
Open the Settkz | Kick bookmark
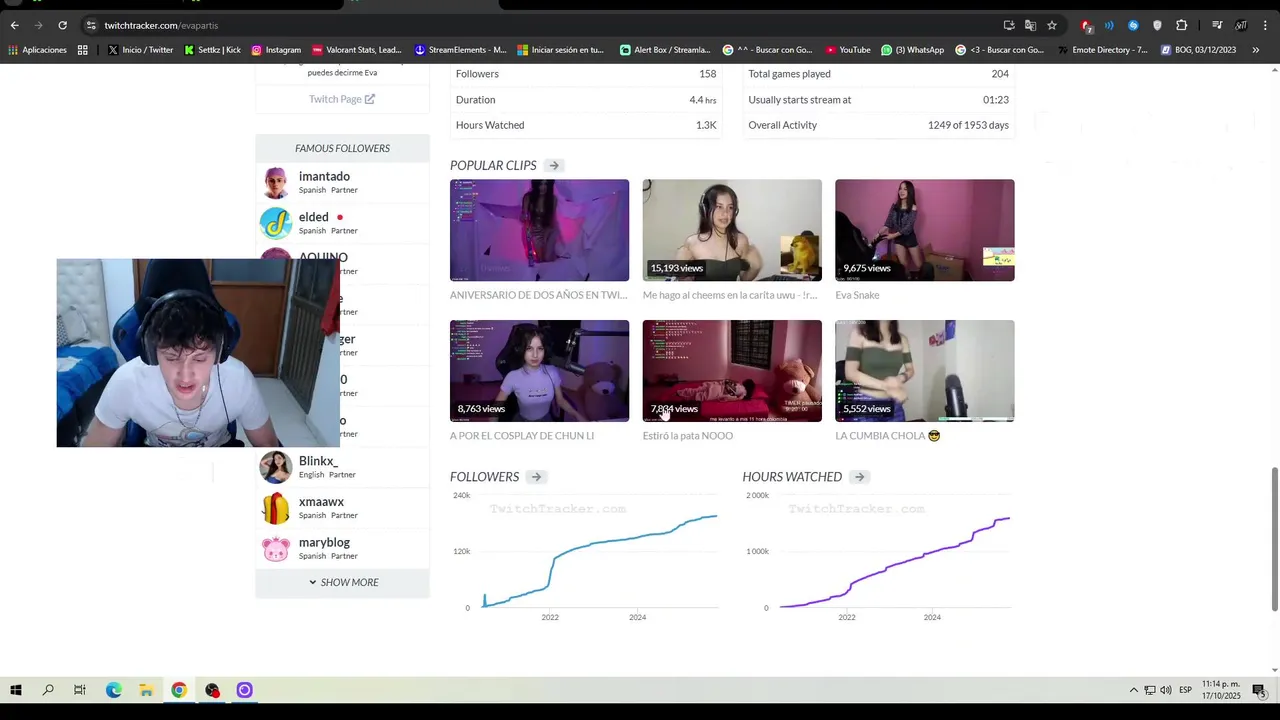click(x=212, y=50)
